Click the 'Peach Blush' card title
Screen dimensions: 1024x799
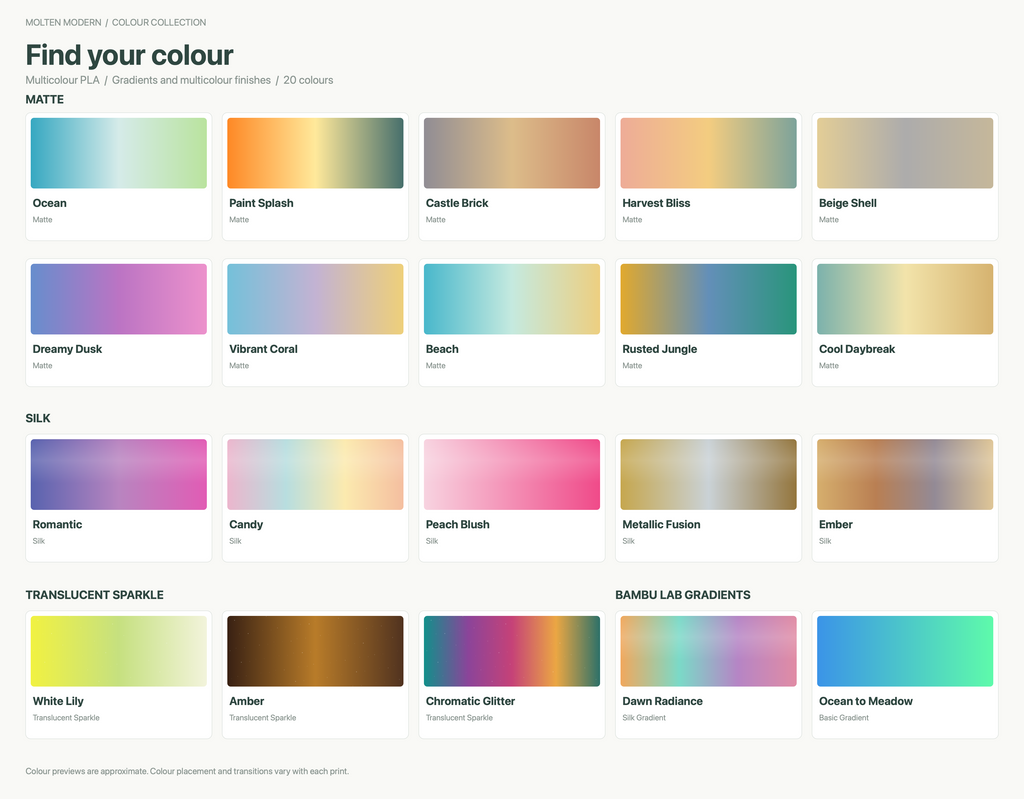[x=458, y=525]
